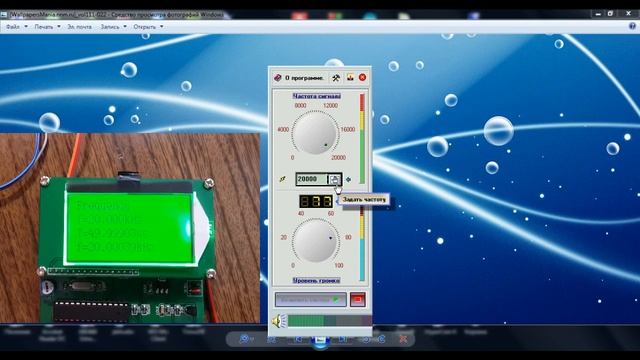The image size is (640, 360).
Task: Delete image with red X in viewer controls
Action: (403, 339)
